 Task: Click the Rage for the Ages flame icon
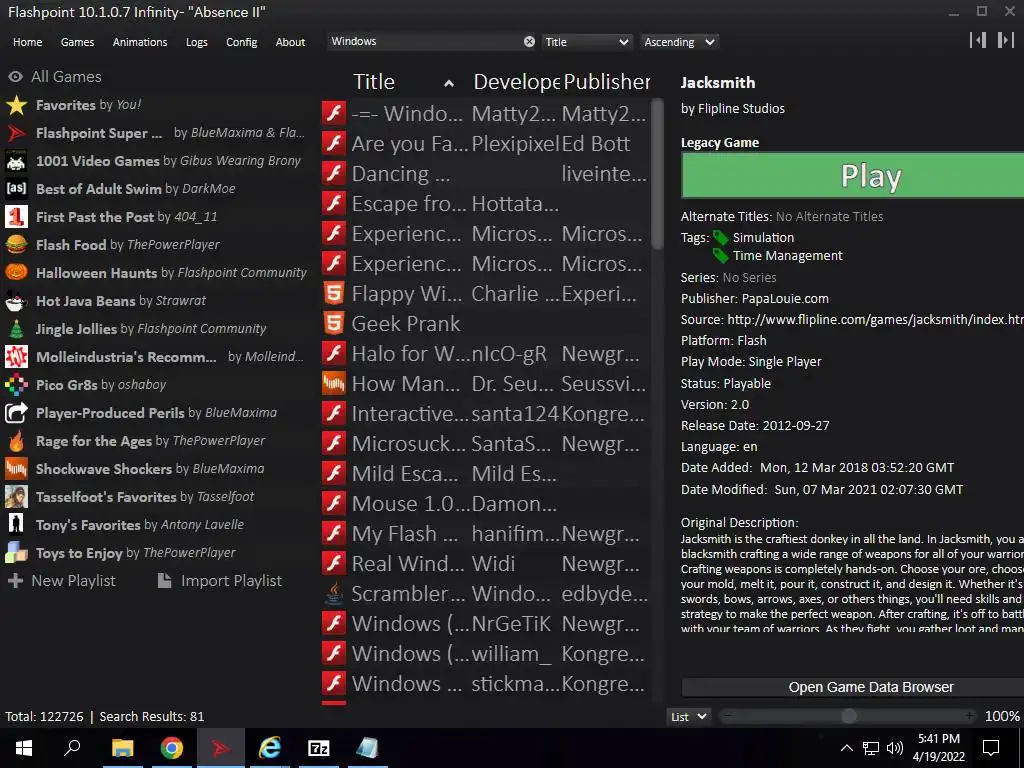coord(16,441)
